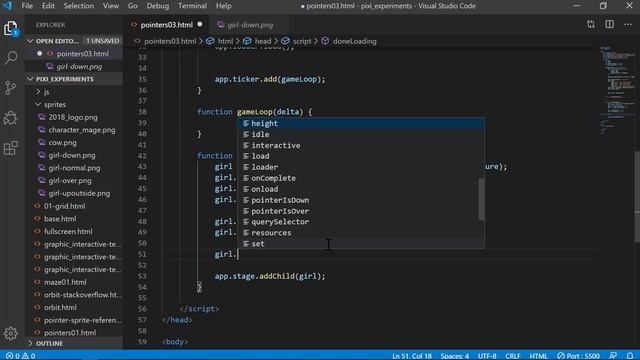Image resolution: width=640 pixels, height=360 pixels.
Task: Change encoding via UTF-8 status entry
Action: [487, 356]
